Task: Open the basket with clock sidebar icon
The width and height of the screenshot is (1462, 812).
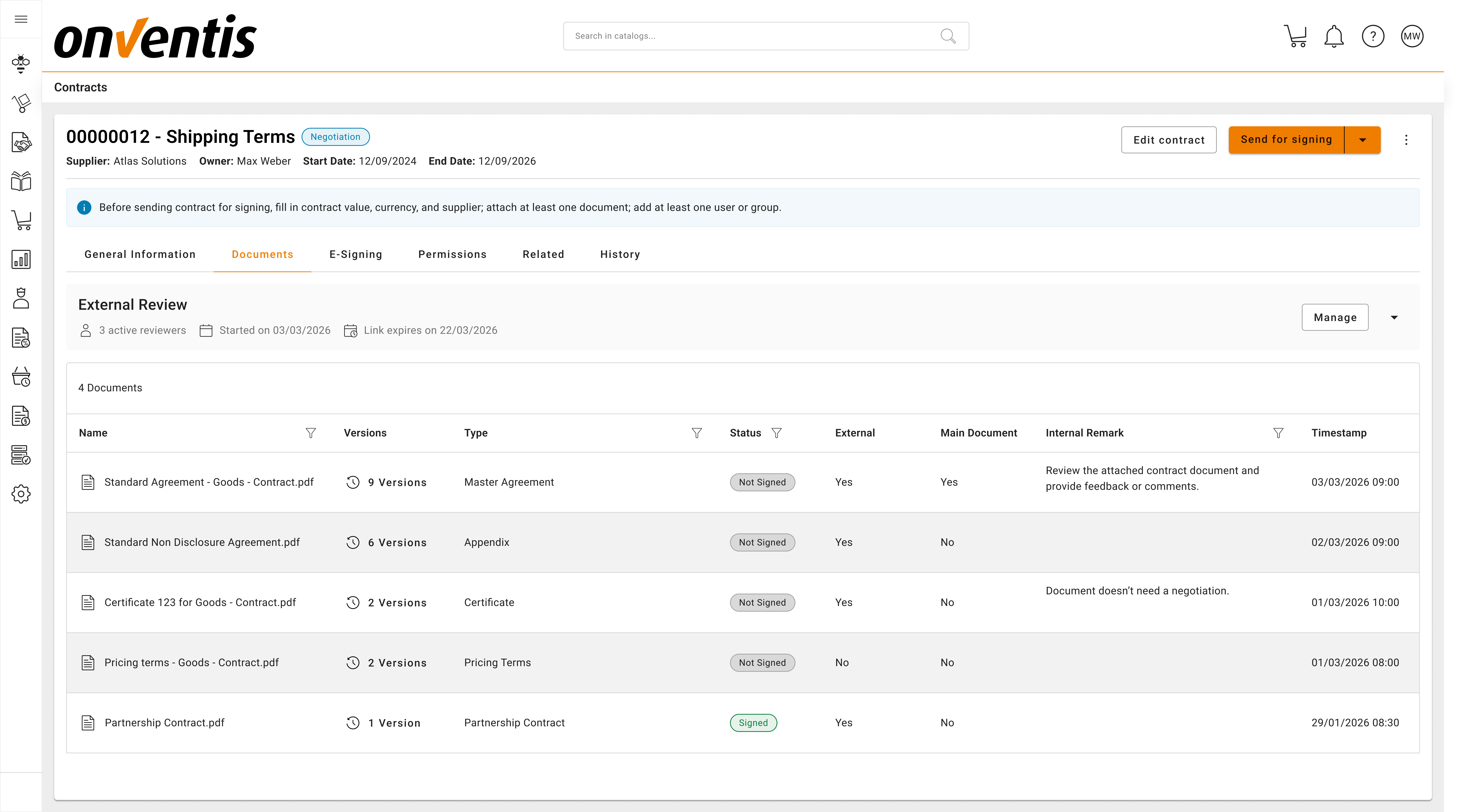Action: click(21, 377)
